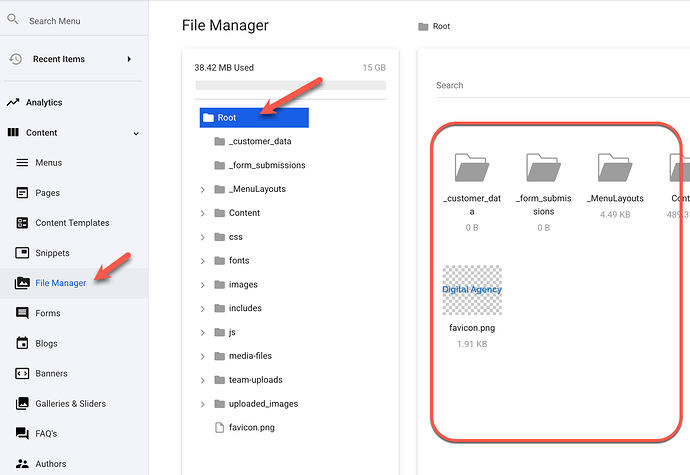Click the Menus hamburger icon
Screen dimensions: 690x475
pos(22,162)
